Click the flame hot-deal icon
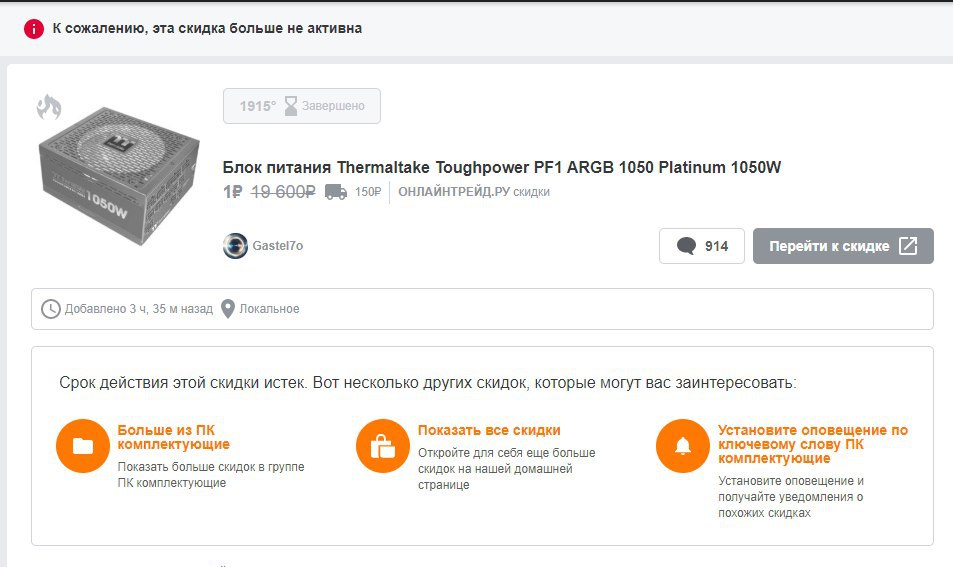The width and height of the screenshot is (953, 567). (x=49, y=107)
